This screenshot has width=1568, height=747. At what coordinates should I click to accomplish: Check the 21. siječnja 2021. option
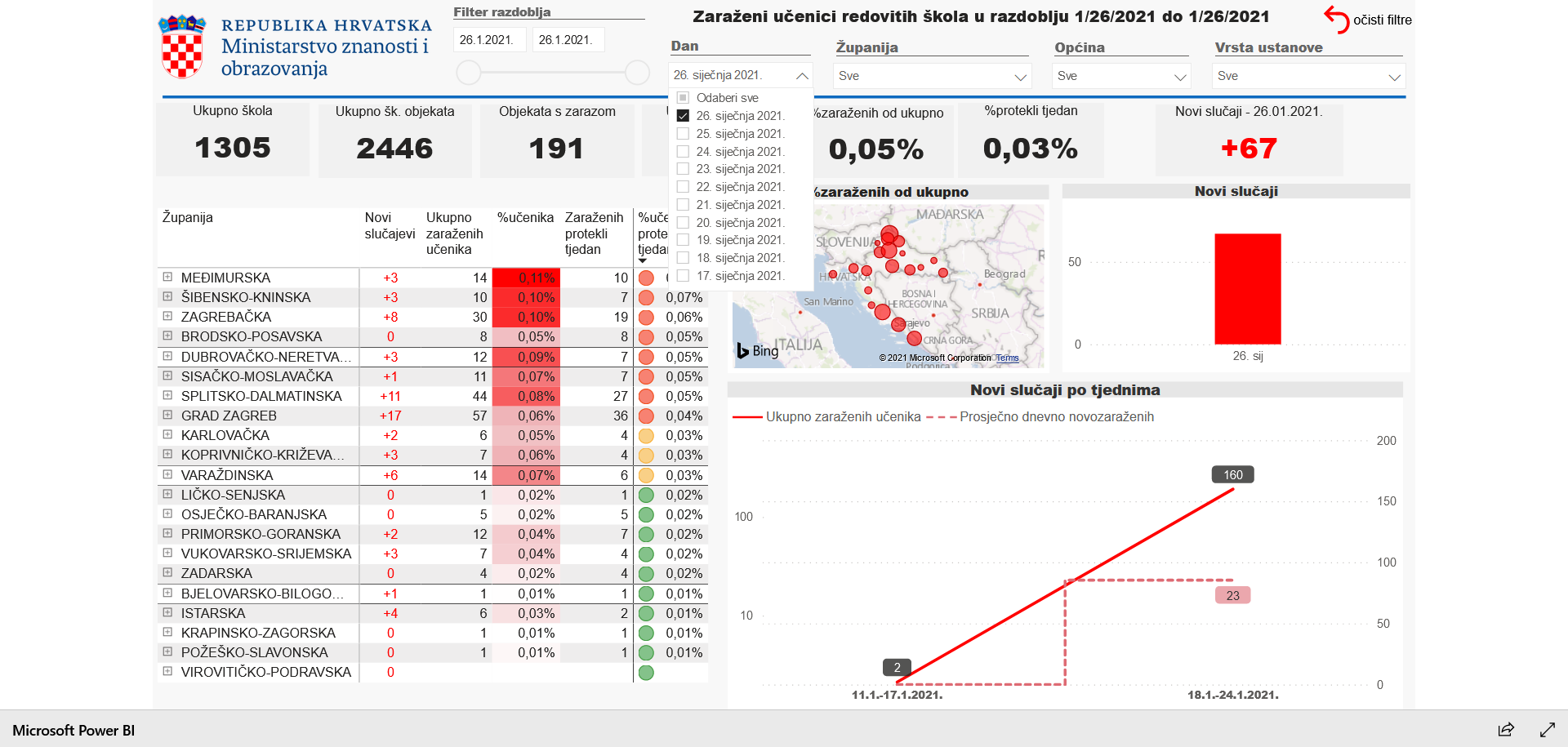[683, 205]
